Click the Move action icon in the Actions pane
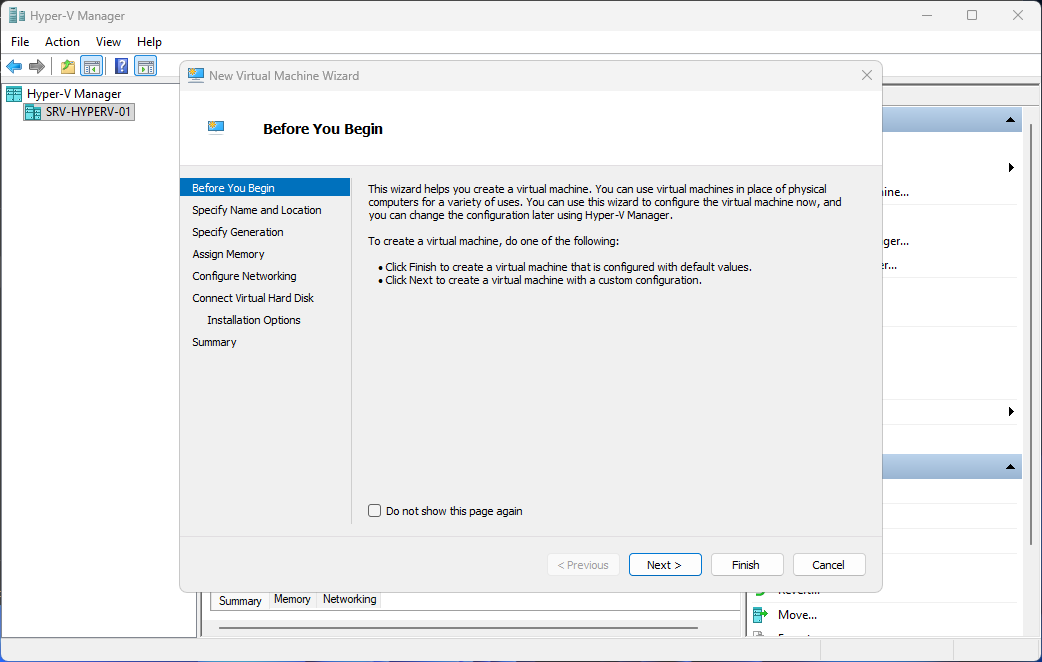 762,614
